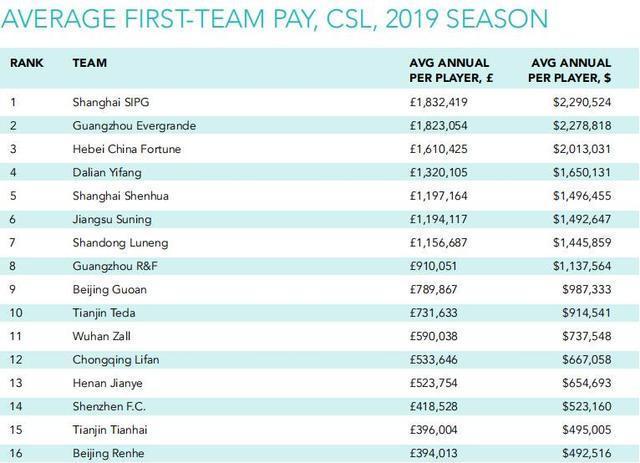Click the RANK column header

coord(26,62)
